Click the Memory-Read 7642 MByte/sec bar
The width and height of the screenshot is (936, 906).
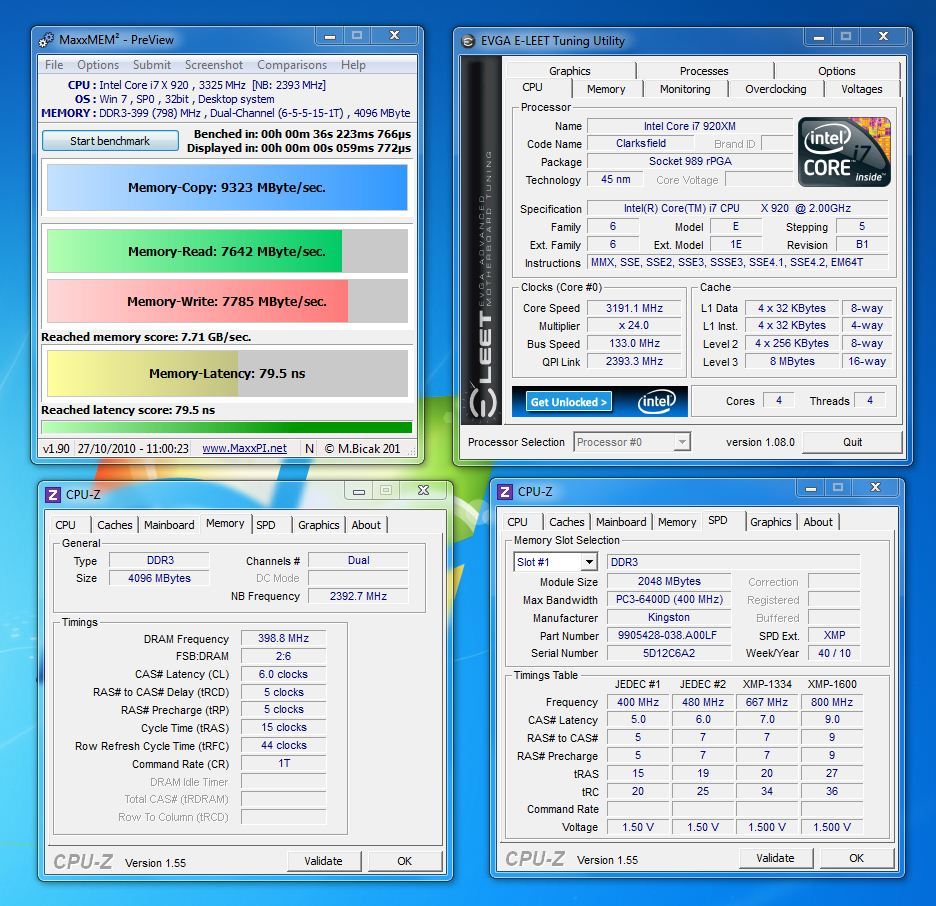click(227, 251)
